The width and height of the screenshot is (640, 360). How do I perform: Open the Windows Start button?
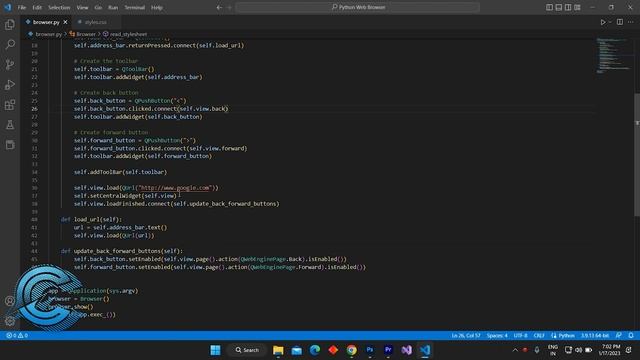215,350
